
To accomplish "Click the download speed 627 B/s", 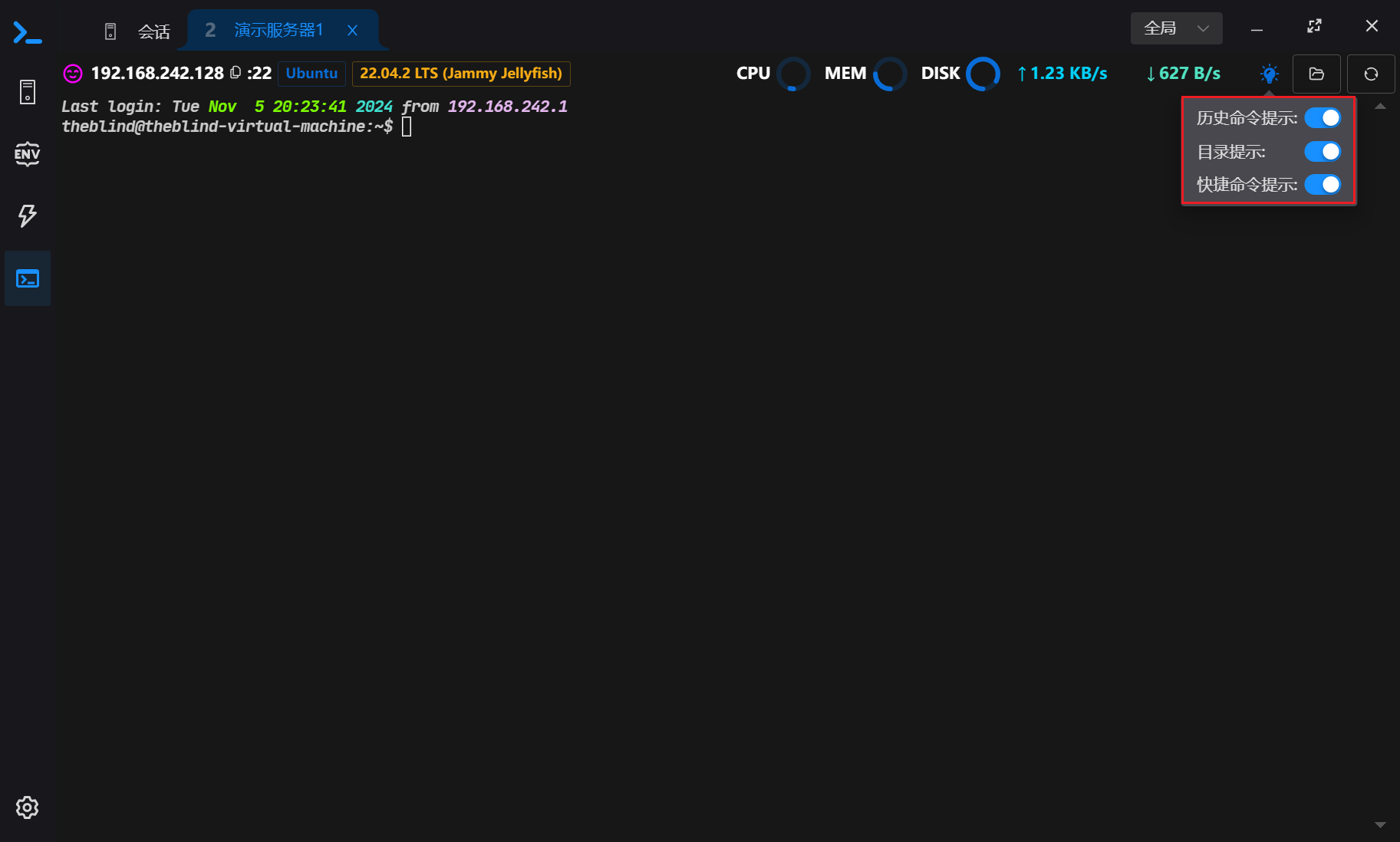I will point(1183,74).
